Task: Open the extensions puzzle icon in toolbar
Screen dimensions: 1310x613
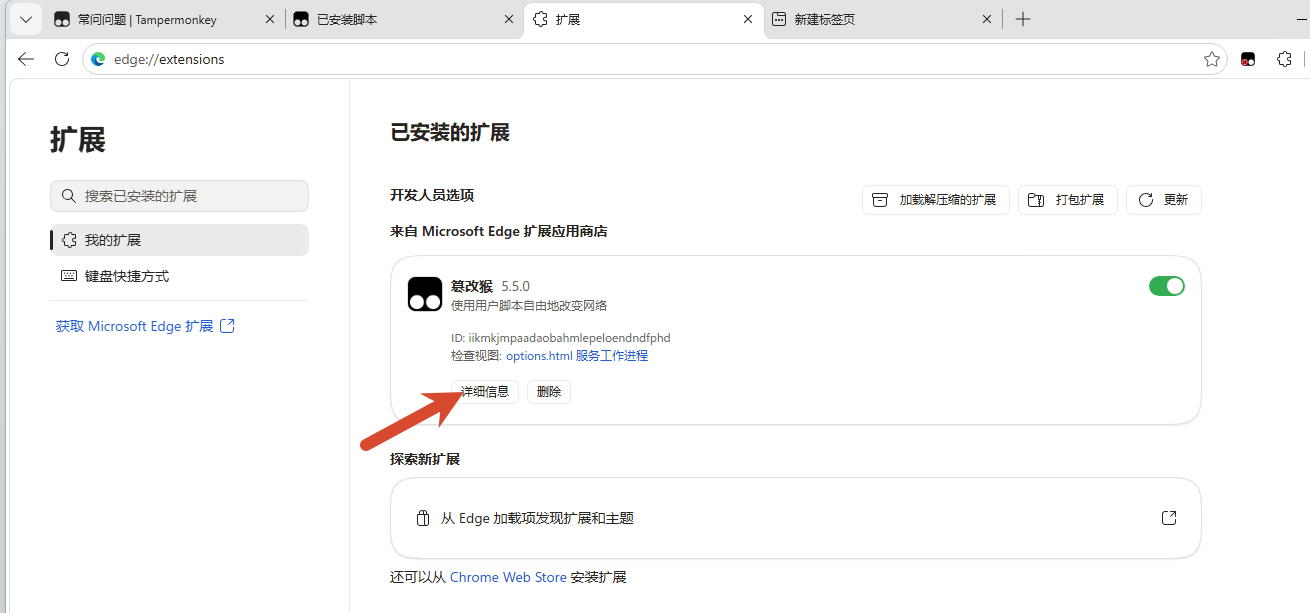Action: (1285, 59)
